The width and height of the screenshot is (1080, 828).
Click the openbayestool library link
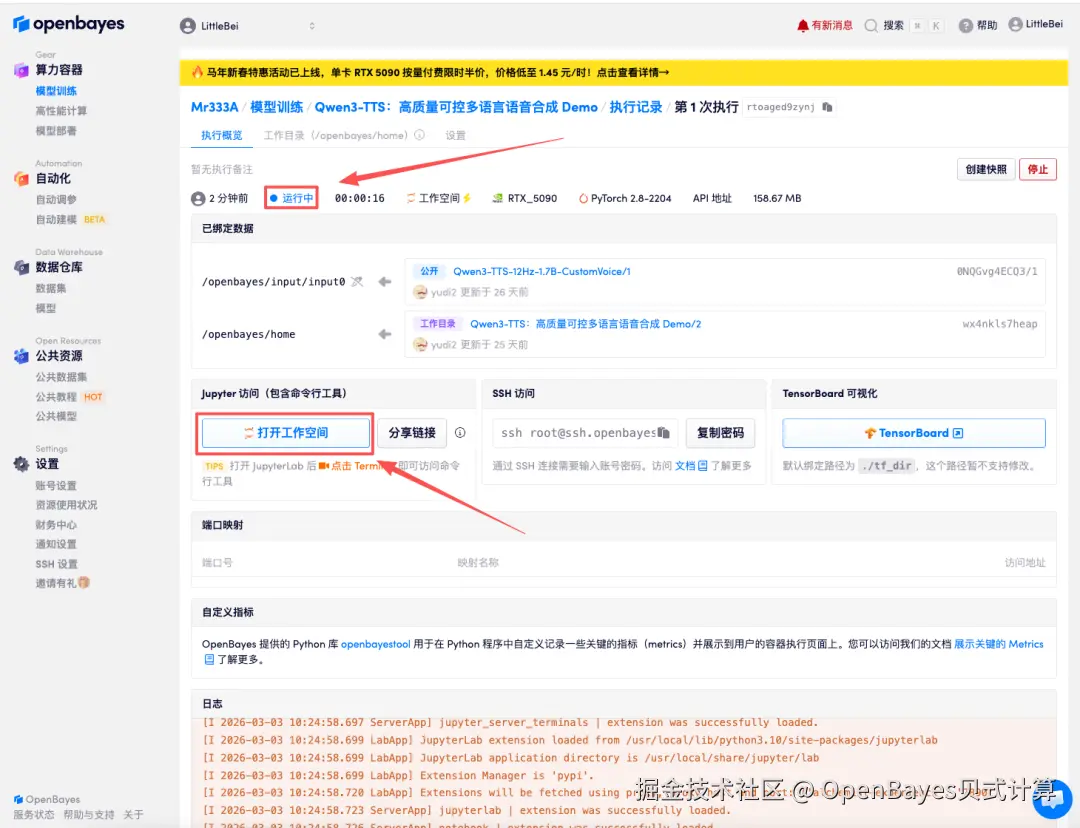point(375,644)
